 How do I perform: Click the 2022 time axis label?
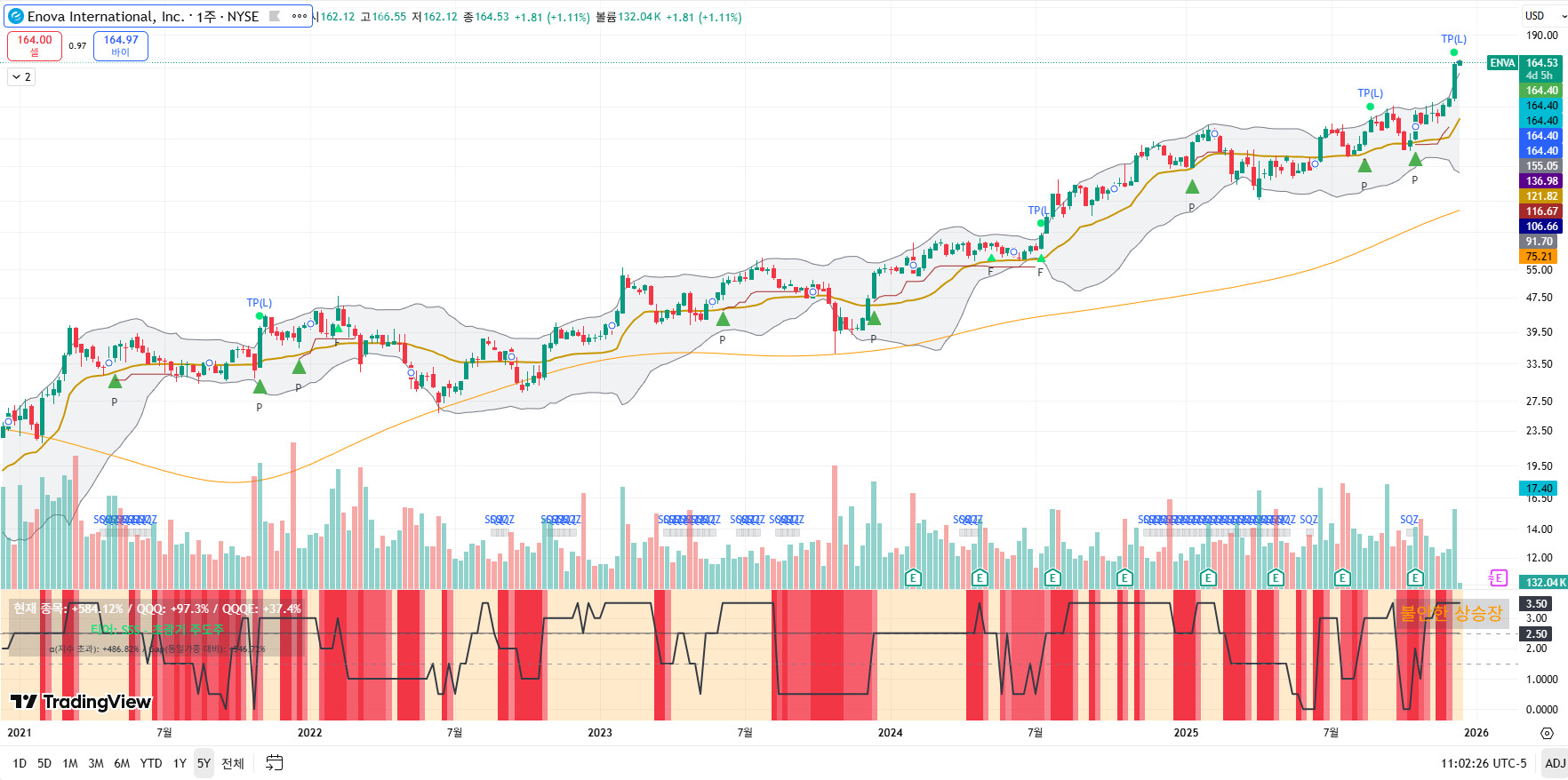click(309, 733)
